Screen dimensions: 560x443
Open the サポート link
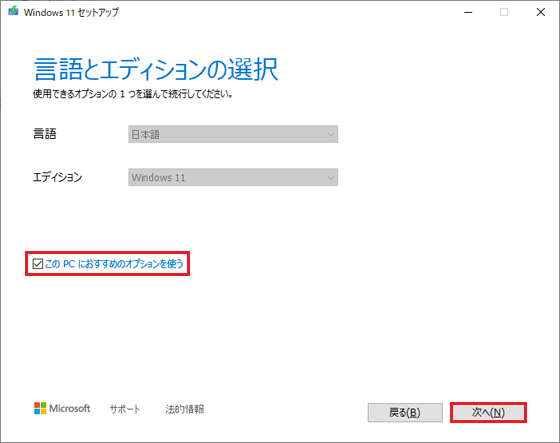(x=125, y=409)
